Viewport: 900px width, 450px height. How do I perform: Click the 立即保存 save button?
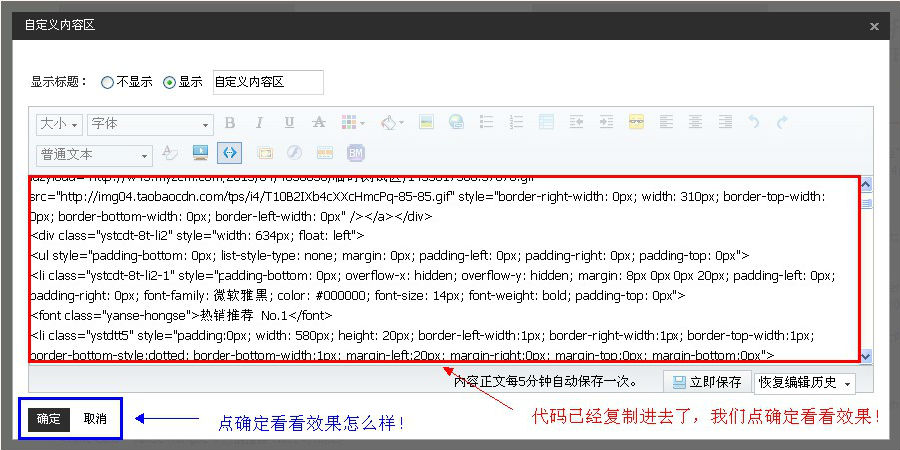(707, 382)
